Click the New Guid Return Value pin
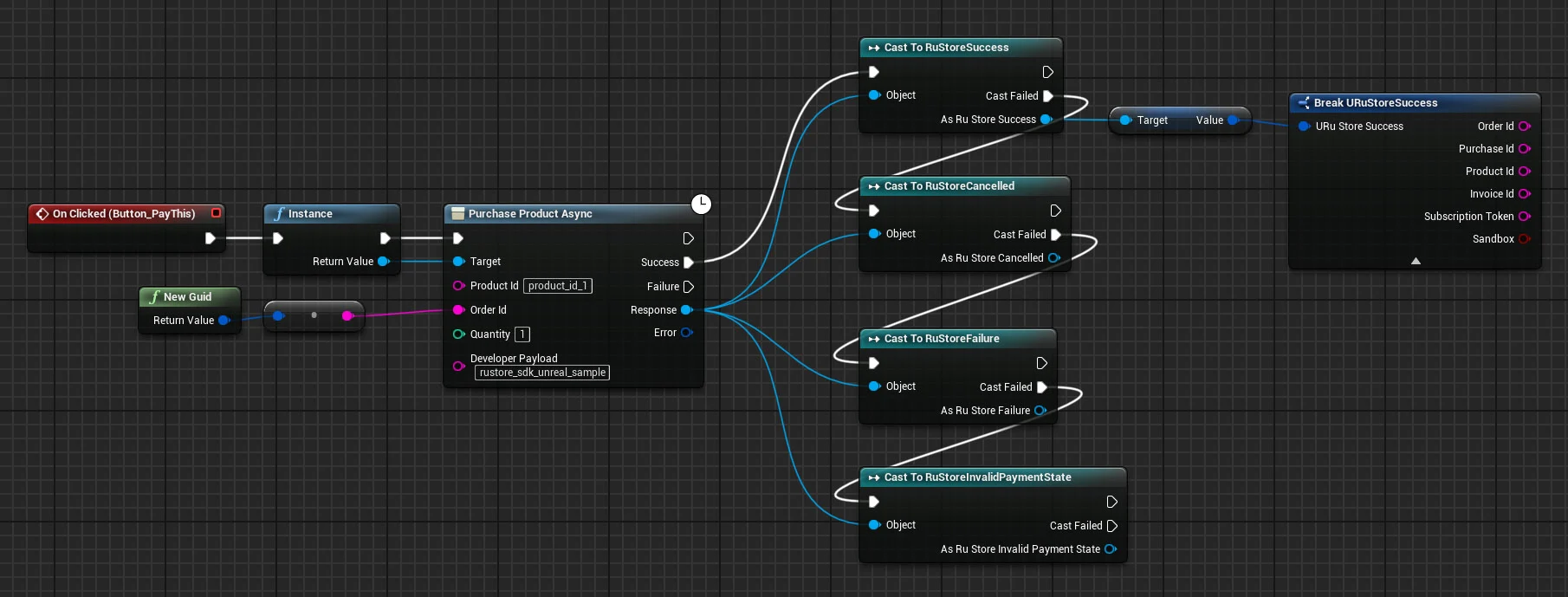1568x597 pixels. pyautogui.click(x=224, y=321)
